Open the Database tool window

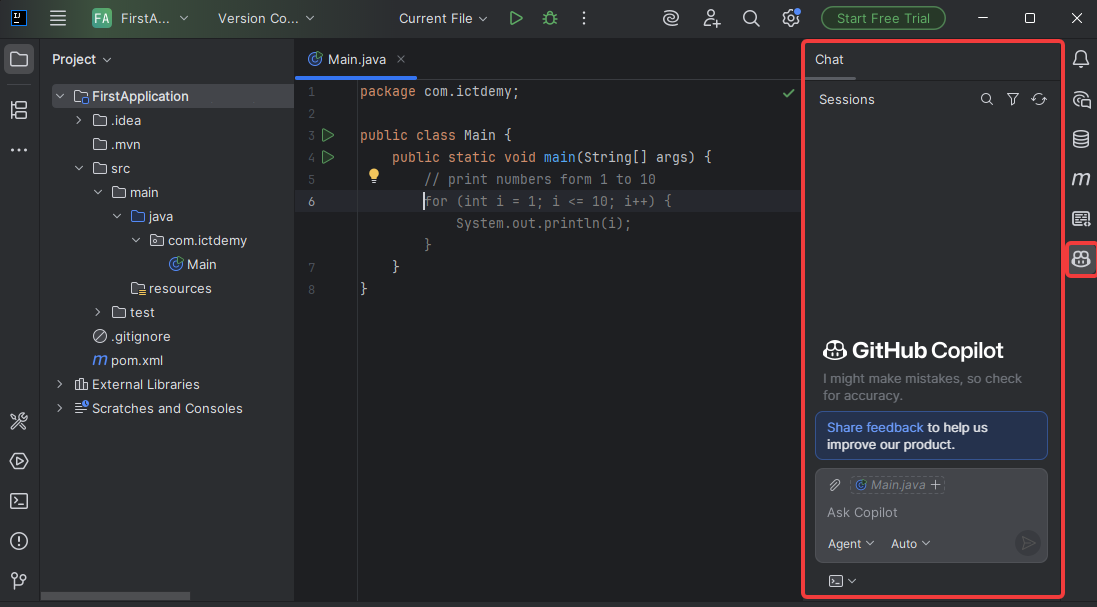tap(1080, 139)
